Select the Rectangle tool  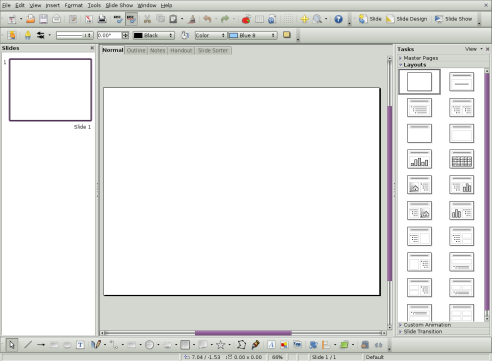coord(54,345)
